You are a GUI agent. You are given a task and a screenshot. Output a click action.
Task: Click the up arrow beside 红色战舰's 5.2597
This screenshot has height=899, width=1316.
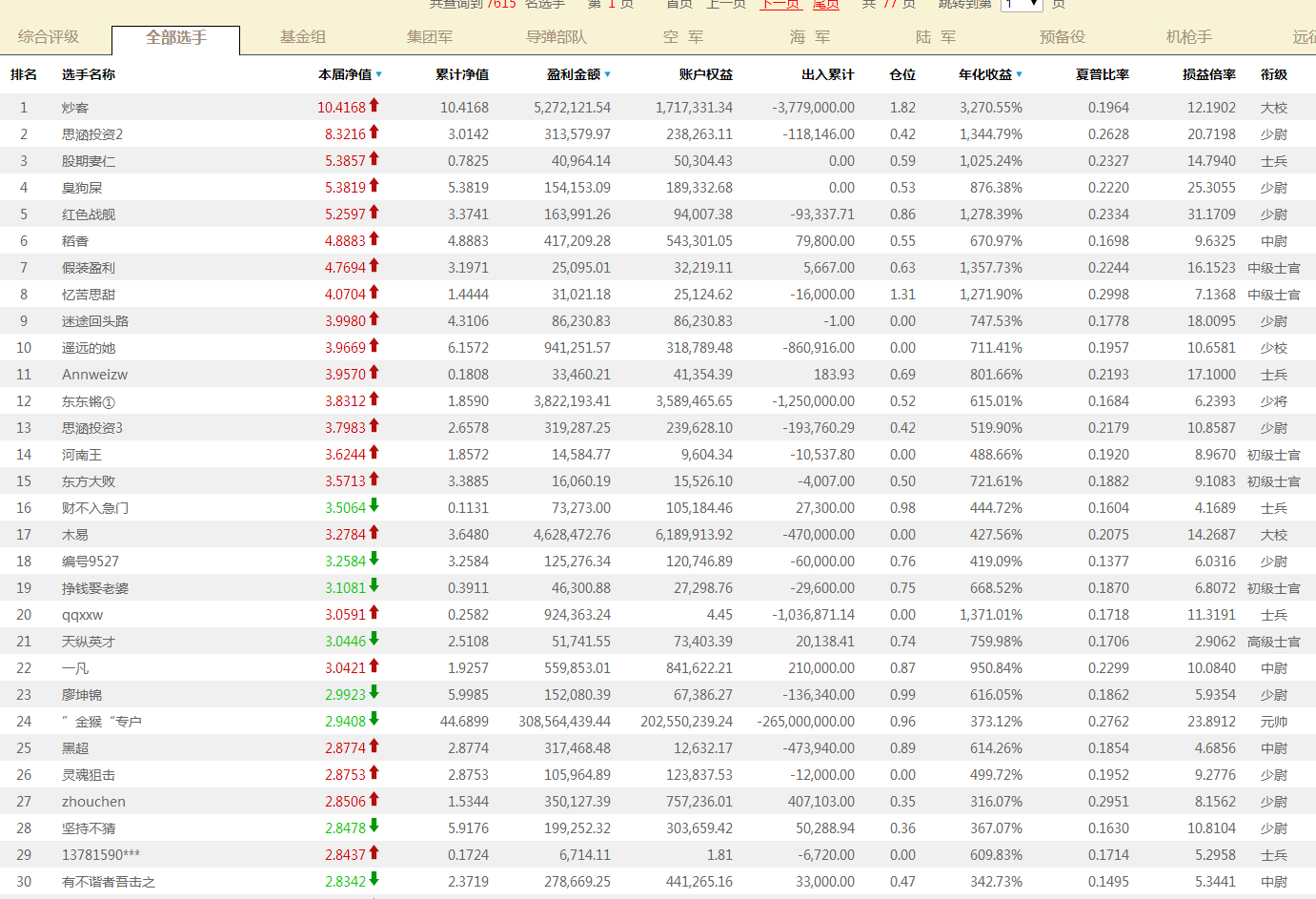[x=375, y=213]
